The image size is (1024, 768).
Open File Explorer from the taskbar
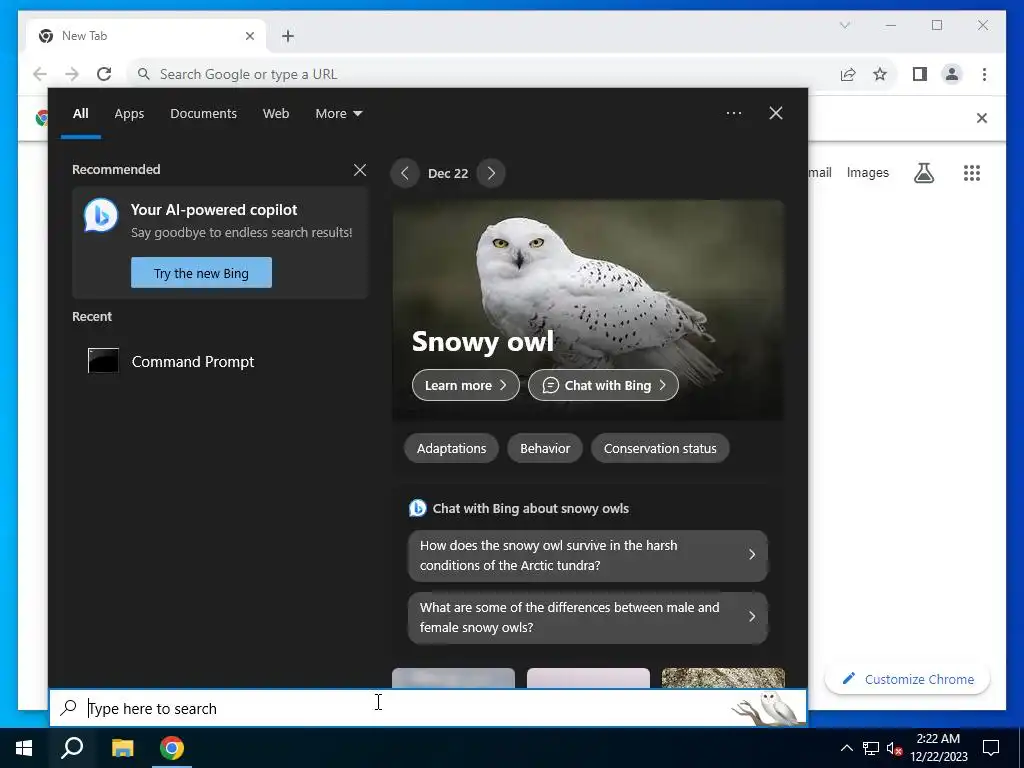122,748
